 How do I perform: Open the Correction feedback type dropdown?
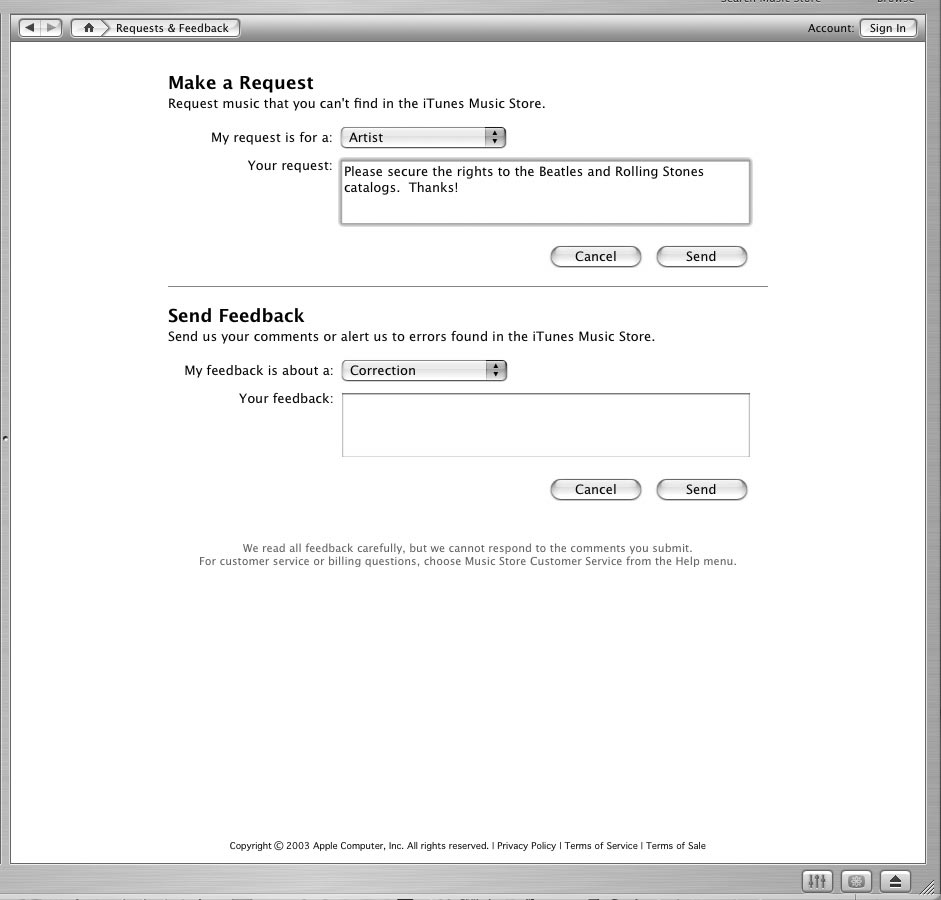click(424, 370)
